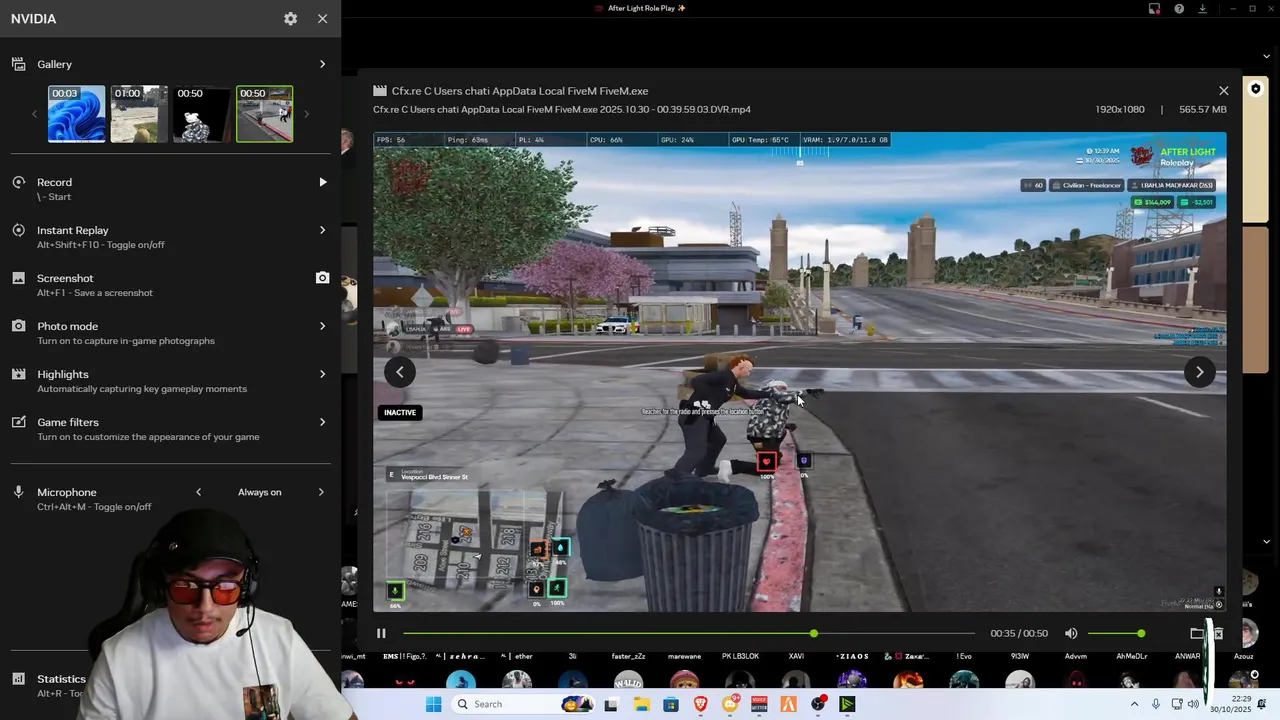The height and width of the screenshot is (720, 1280).
Task: Click the Statistics bar chart icon
Action: click(x=18, y=678)
